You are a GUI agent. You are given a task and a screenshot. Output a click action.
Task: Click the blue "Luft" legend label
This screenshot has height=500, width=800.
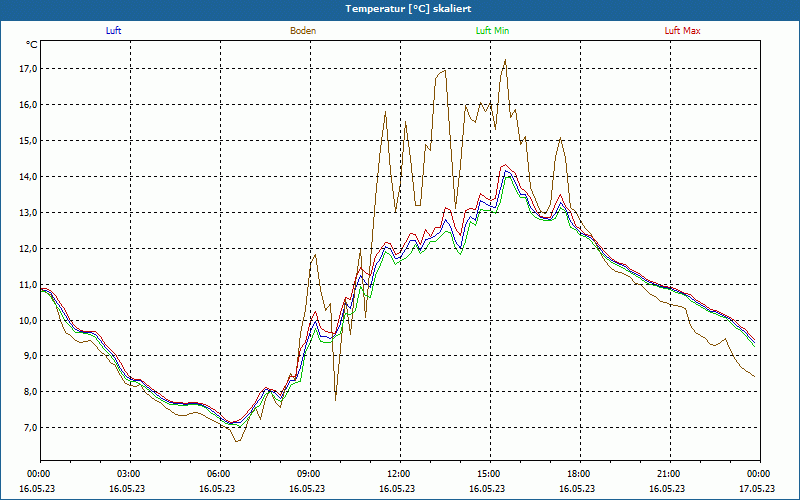113,31
